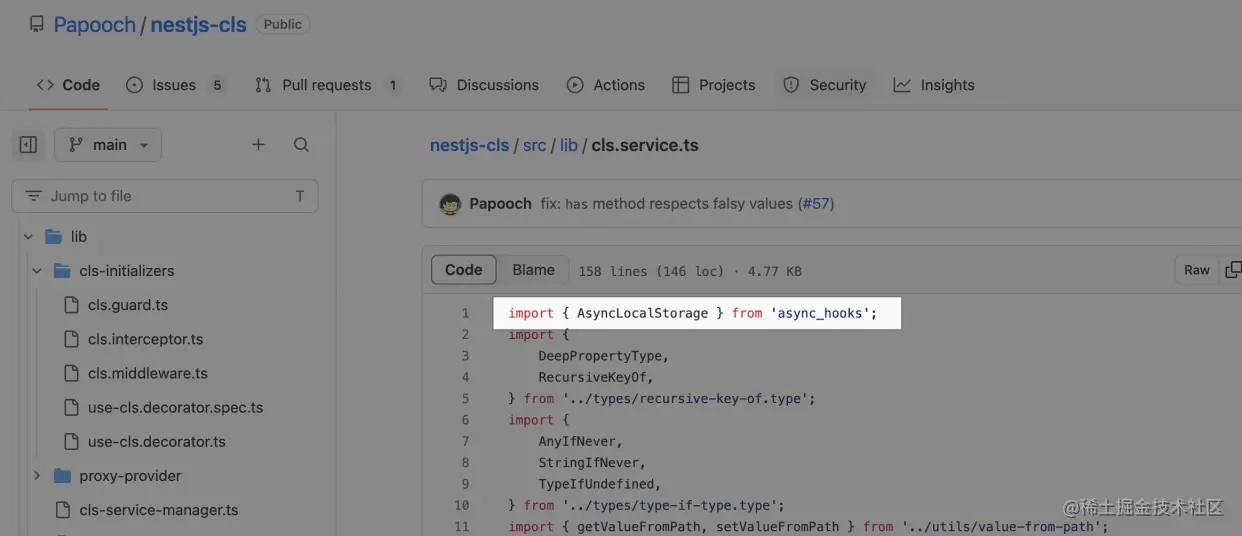Click the add file plus icon
The height and width of the screenshot is (536, 1242).
tap(258, 145)
